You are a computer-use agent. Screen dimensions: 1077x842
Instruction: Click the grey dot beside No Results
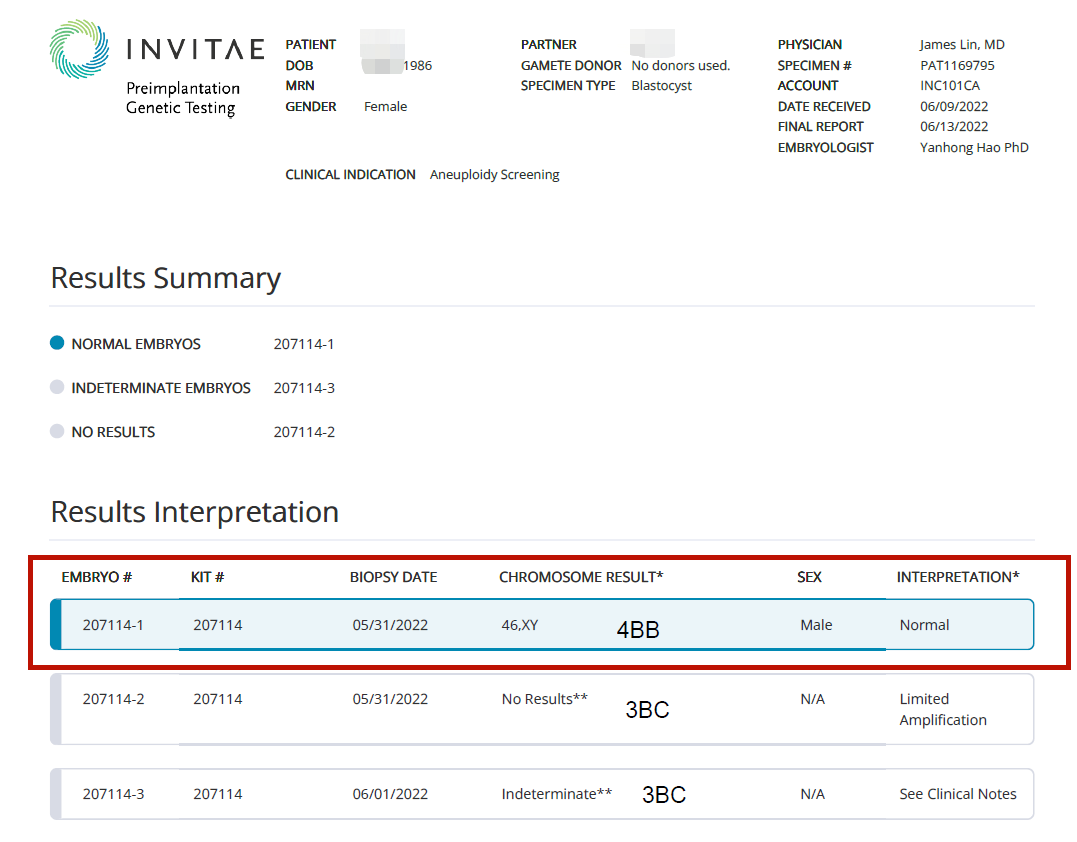(57, 432)
